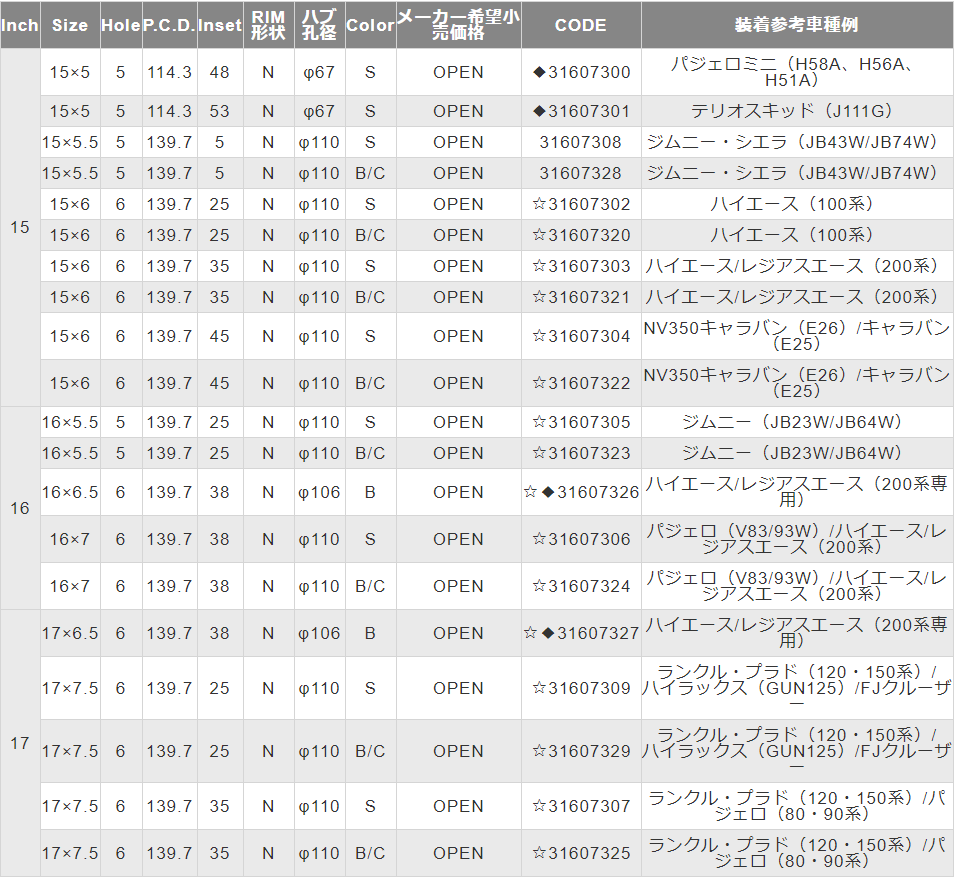The height and width of the screenshot is (878, 955).
Task: Click vehicle cell in row 31607303
Action: pyautogui.click(x=797, y=267)
